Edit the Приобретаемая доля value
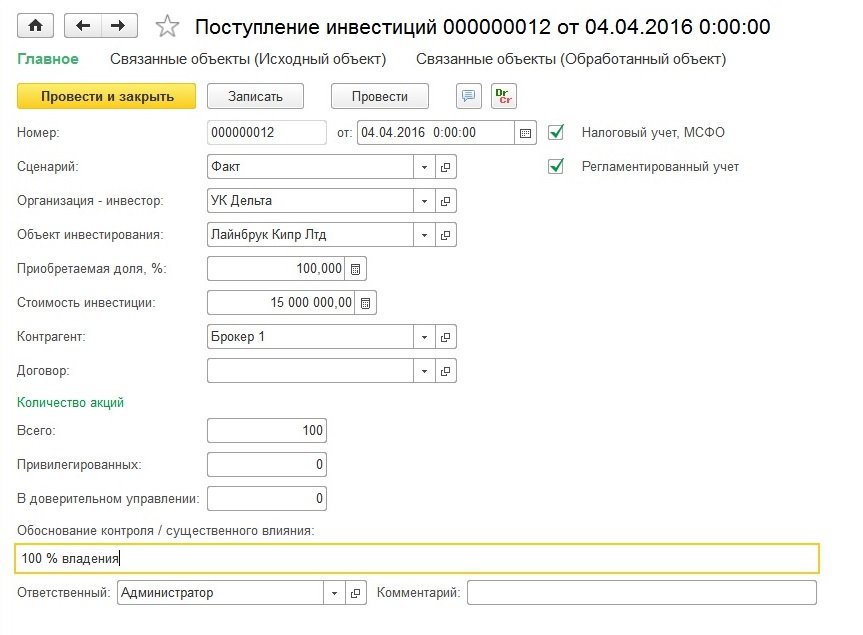The width and height of the screenshot is (863, 635). tap(276, 269)
